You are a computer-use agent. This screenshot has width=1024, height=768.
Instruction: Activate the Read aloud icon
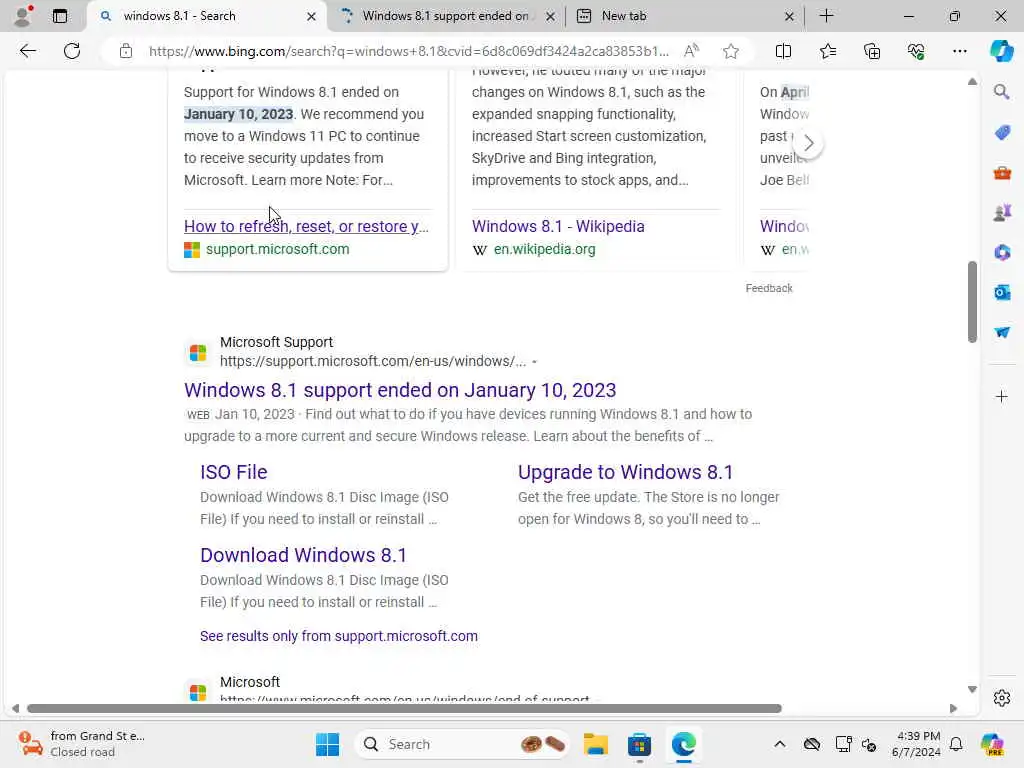[x=691, y=51]
